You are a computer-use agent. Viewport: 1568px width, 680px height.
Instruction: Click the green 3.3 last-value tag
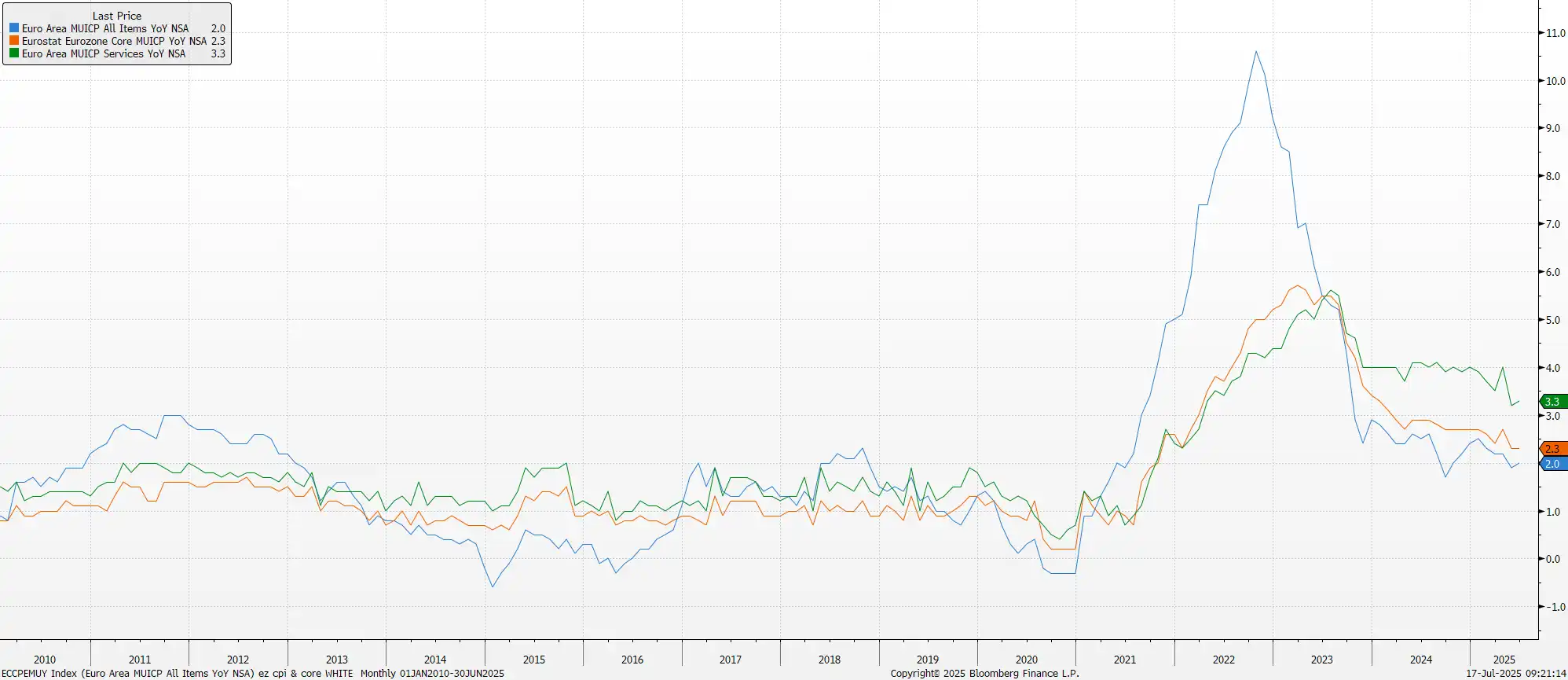(x=1553, y=402)
